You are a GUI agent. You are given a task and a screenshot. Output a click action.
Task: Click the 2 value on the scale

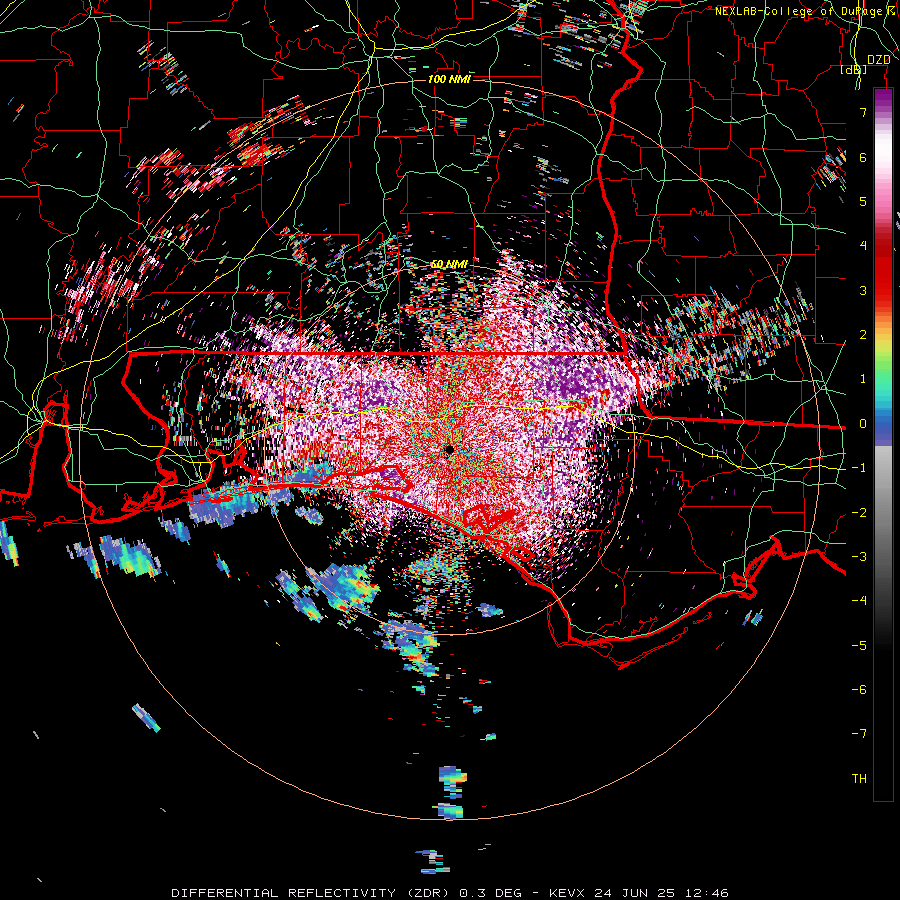click(863, 335)
